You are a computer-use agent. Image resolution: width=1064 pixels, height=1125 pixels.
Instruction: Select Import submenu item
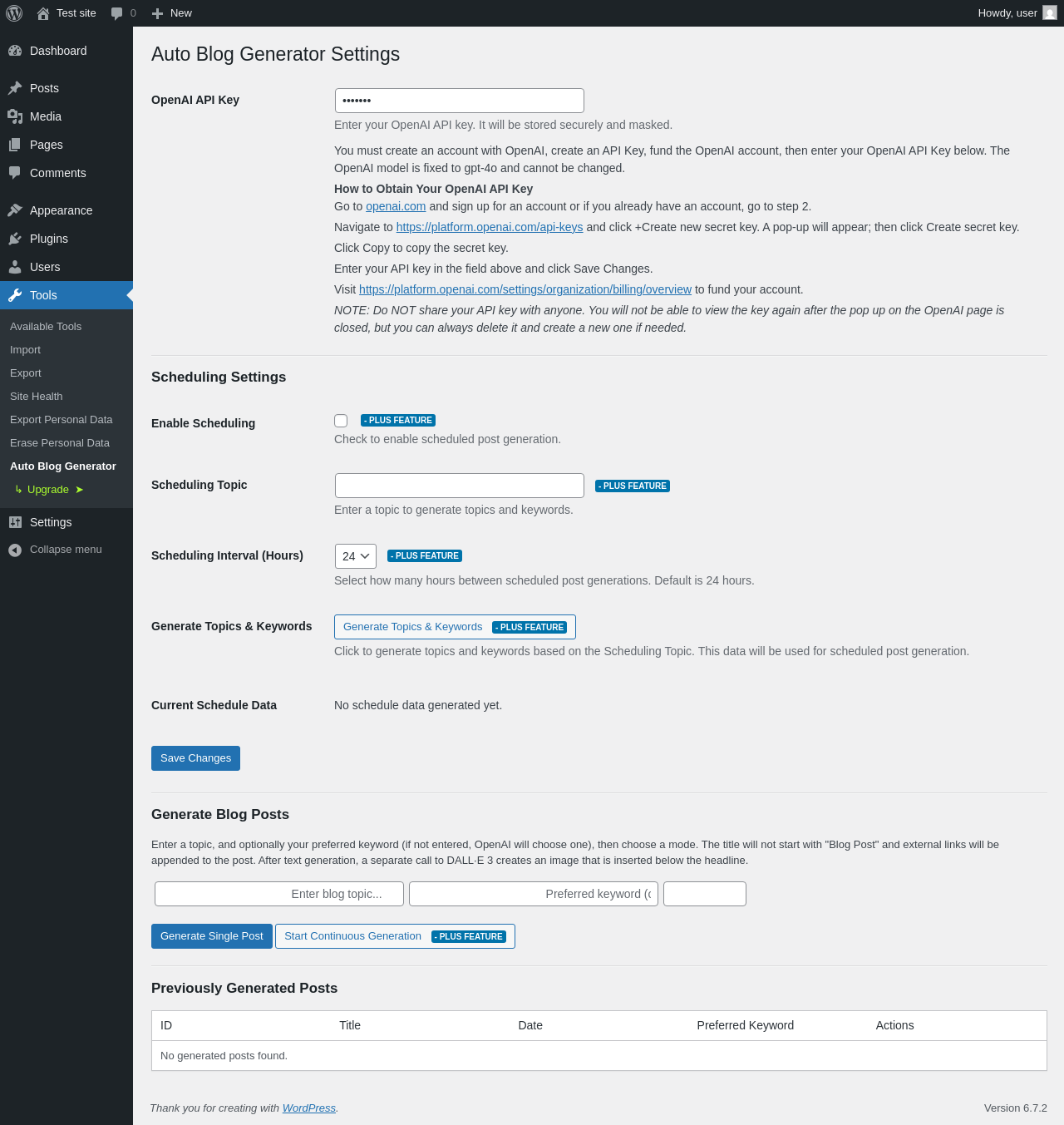click(25, 350)
